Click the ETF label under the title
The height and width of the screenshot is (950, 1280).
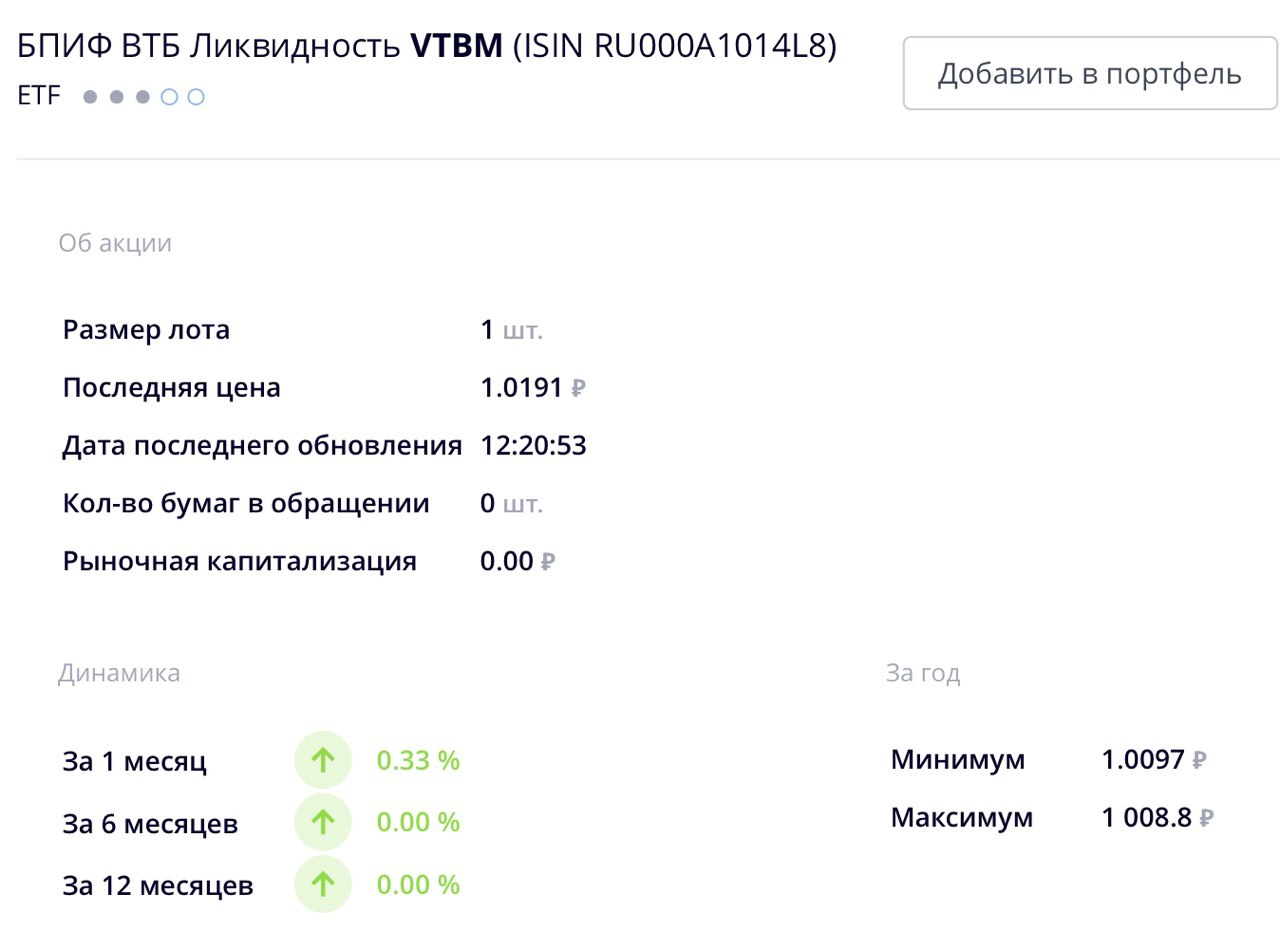click(x=39, y=97)
